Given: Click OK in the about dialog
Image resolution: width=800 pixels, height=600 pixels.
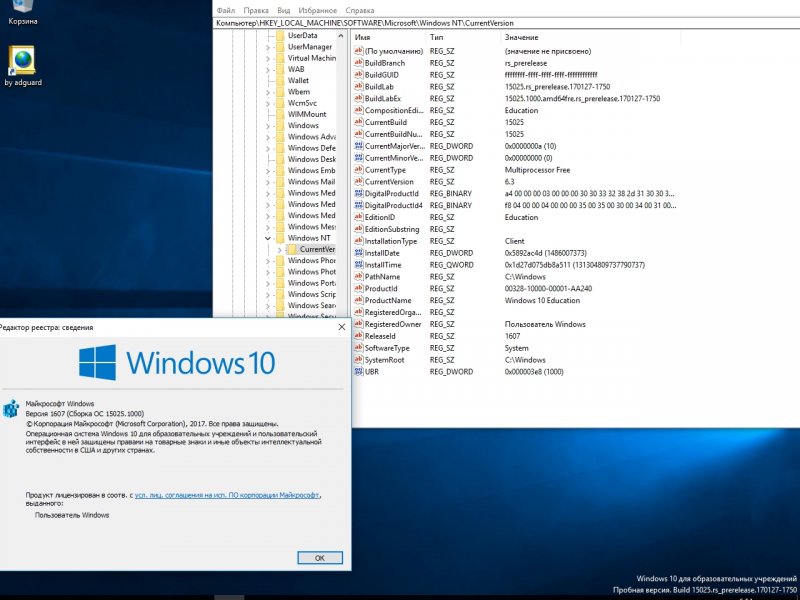Looking at the screenshot, I should (320, 558).
